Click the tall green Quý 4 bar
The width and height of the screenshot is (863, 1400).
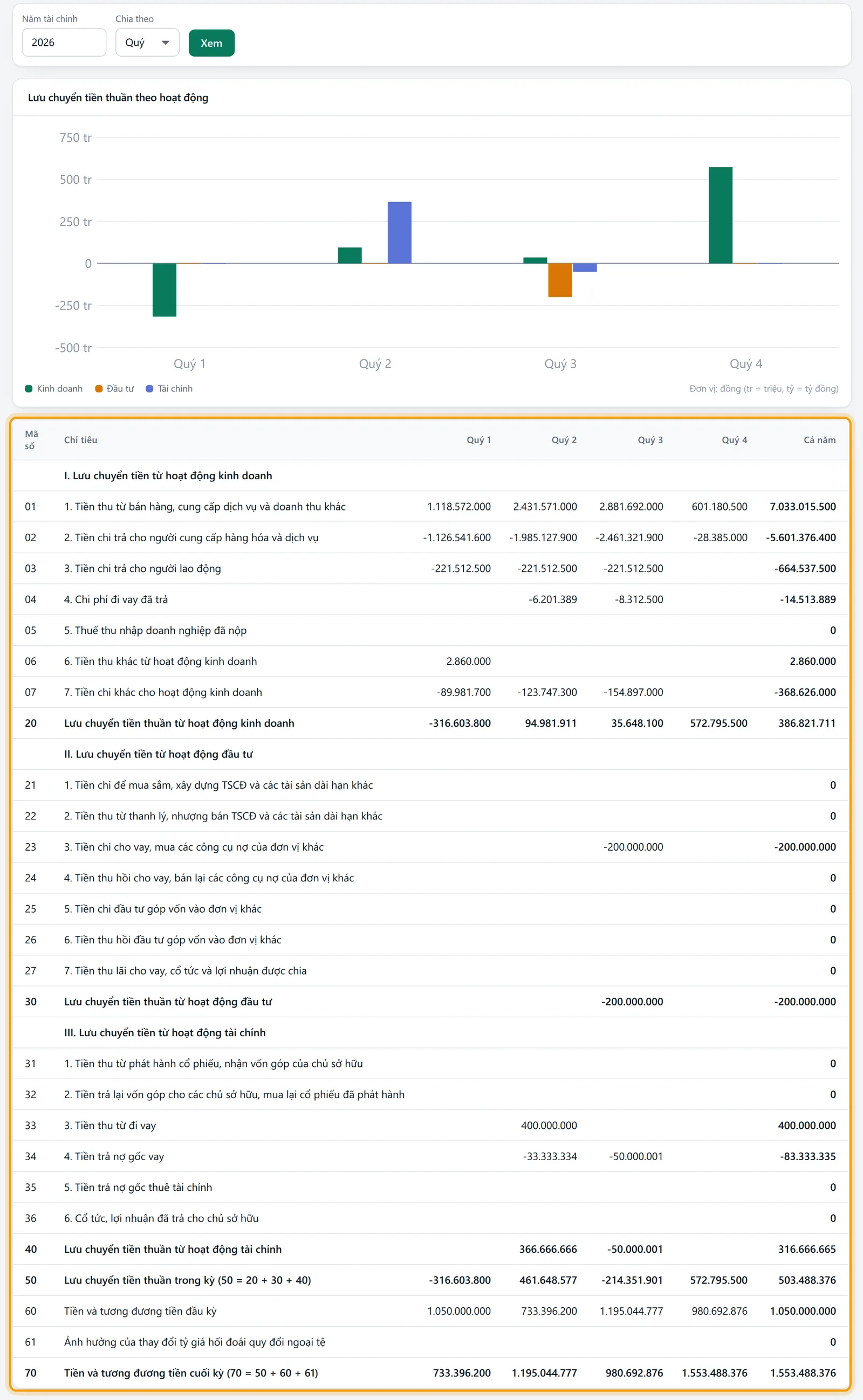(720, 215)
